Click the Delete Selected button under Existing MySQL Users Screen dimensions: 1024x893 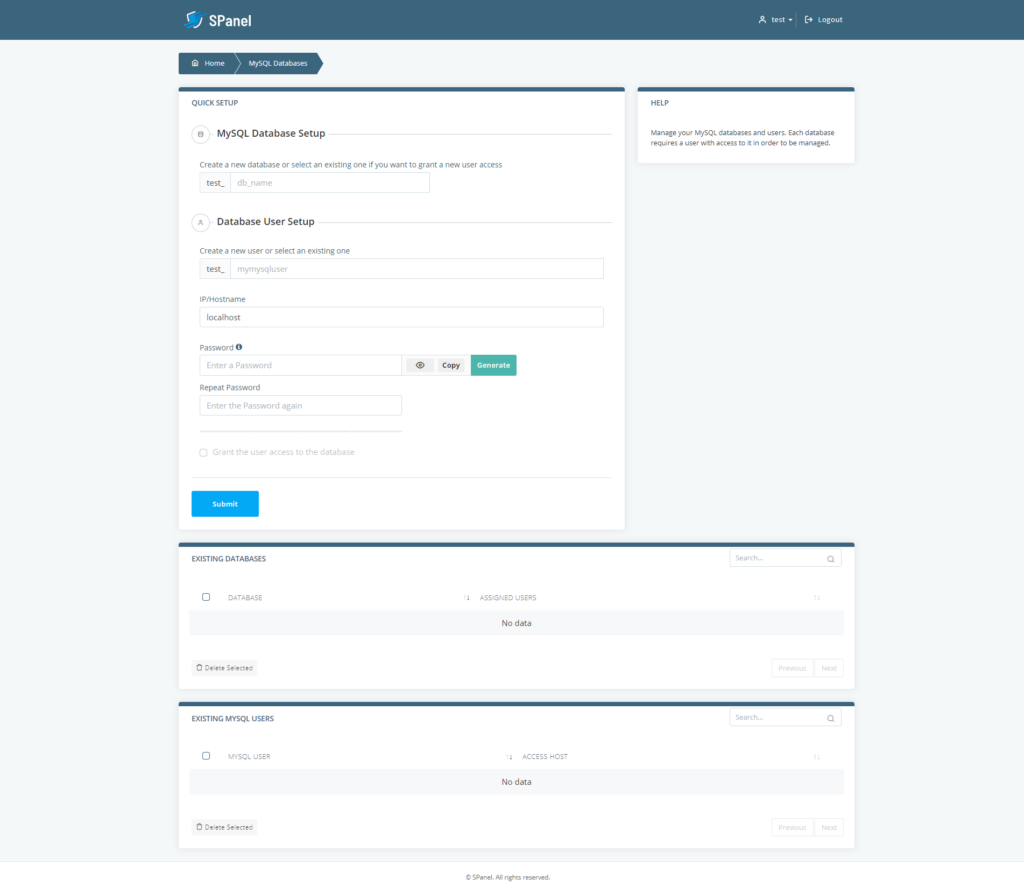224,827
